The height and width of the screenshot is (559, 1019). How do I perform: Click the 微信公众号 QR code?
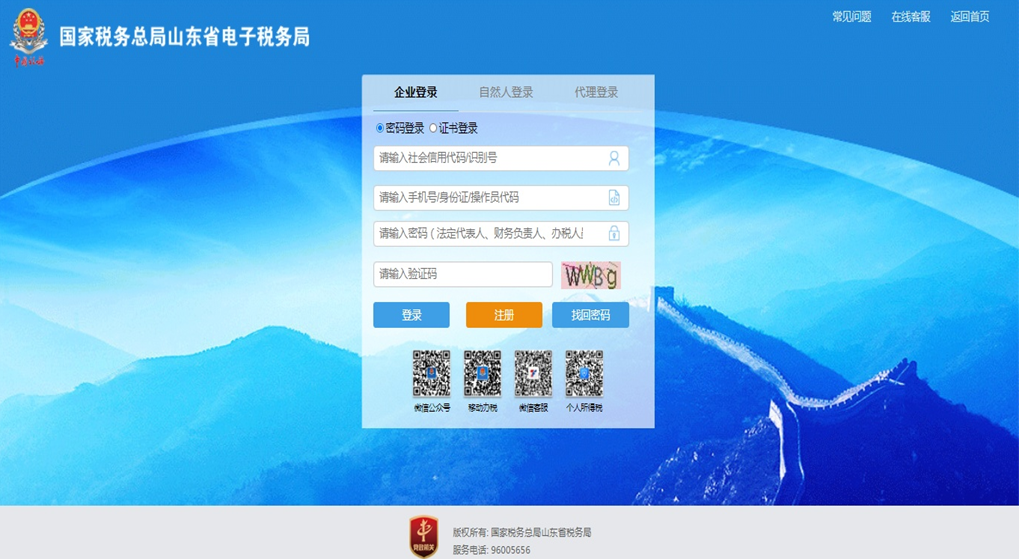pos(432,374)
